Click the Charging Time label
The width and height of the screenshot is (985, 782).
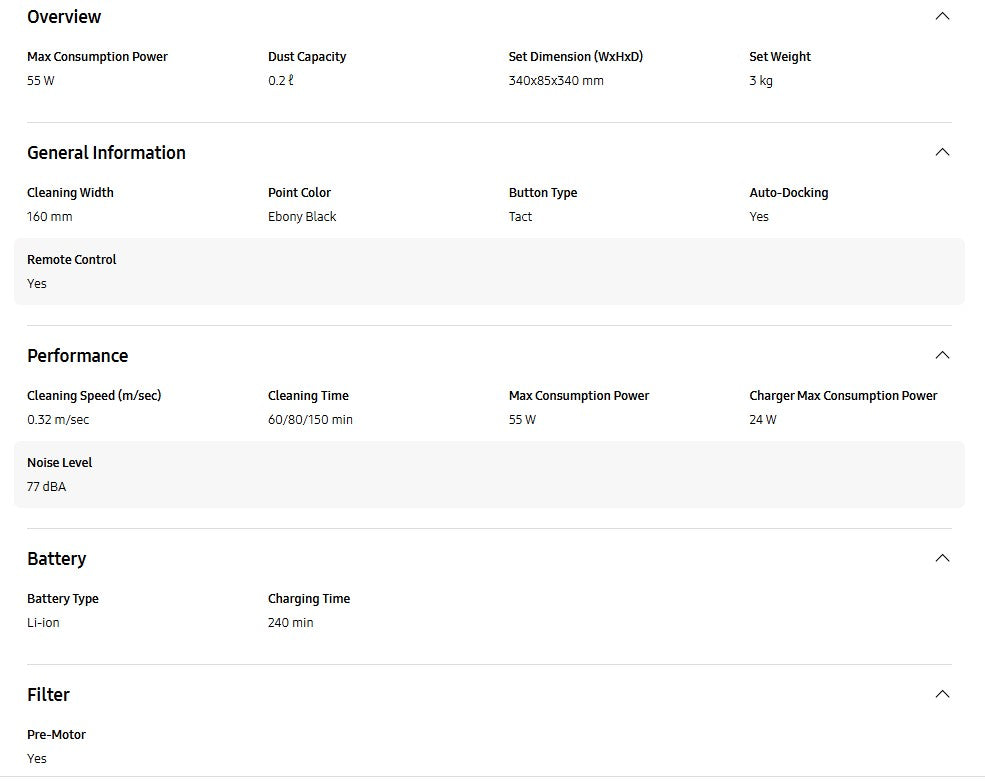click(x=309, y=599)
